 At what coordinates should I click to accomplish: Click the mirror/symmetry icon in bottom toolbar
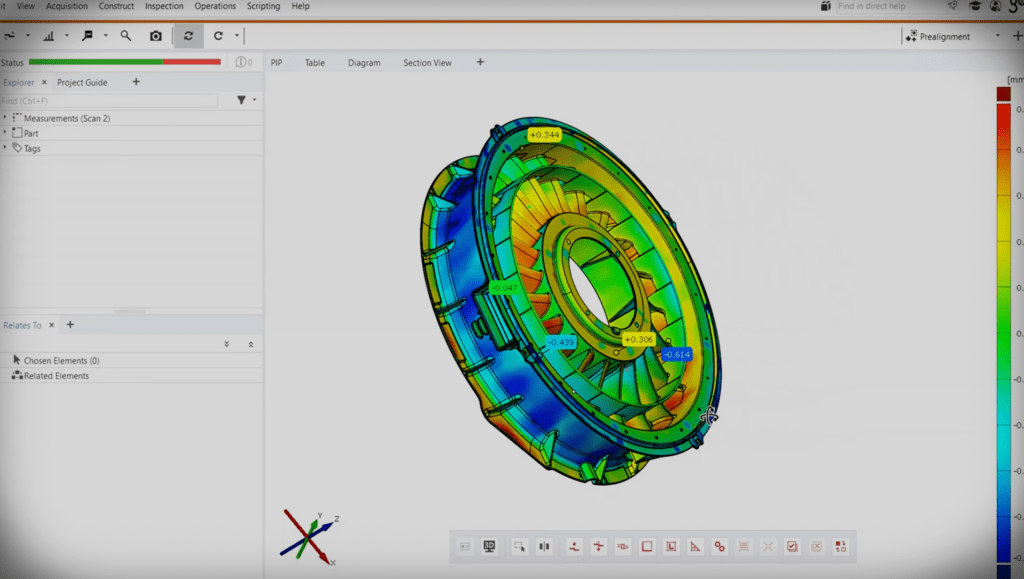pos(544,547)
